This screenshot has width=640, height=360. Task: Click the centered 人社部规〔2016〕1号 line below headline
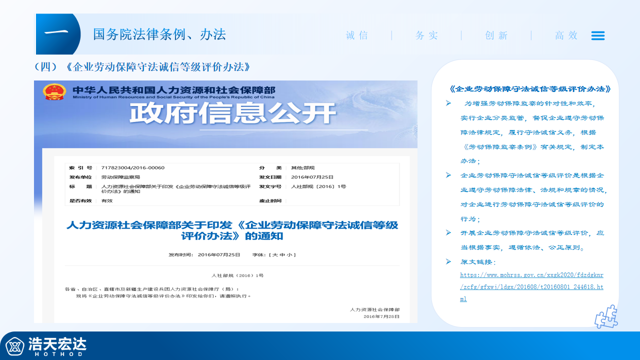click(x=238, y=276)
